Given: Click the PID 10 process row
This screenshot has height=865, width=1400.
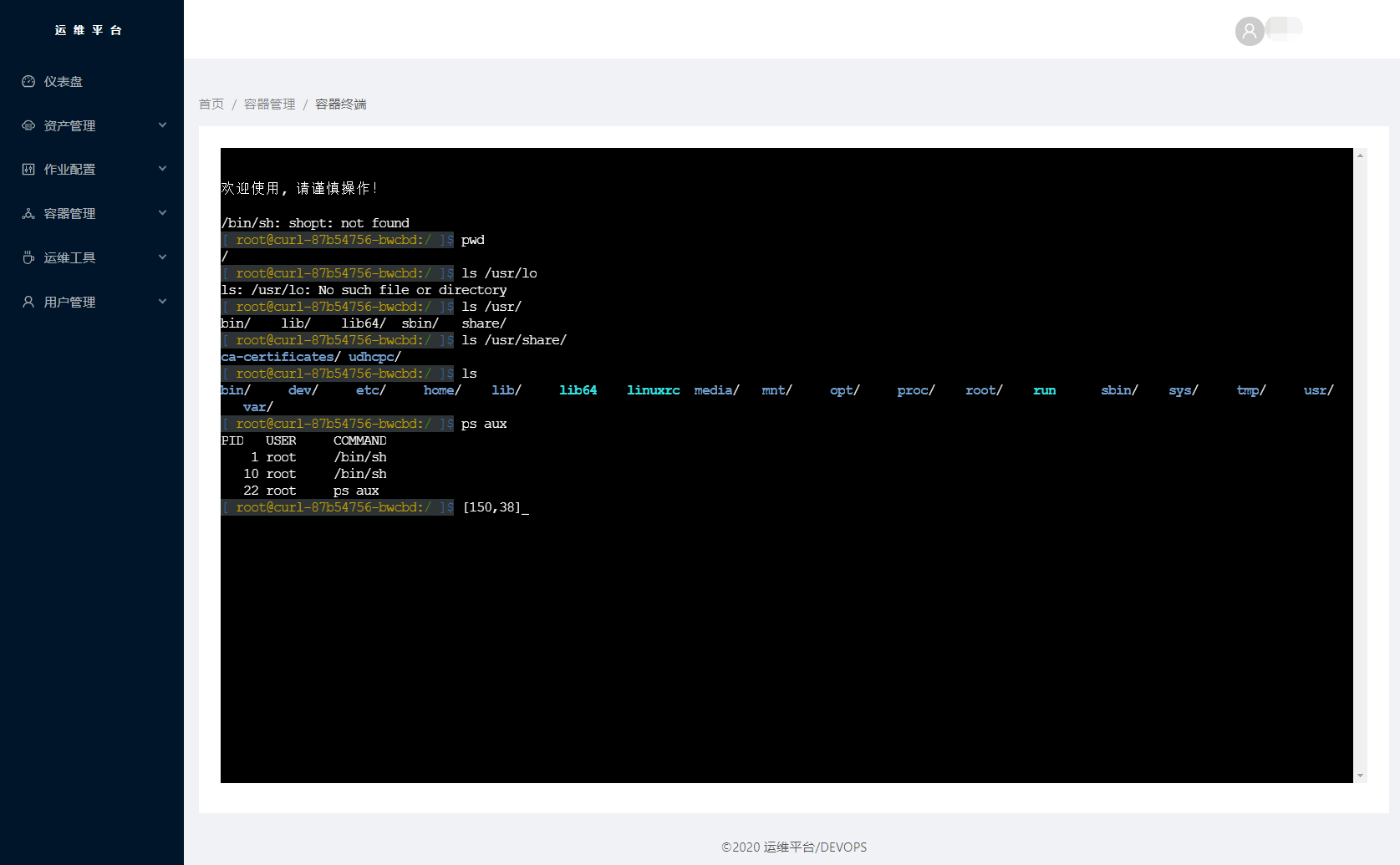Looking at the screenshot, I should click(x=315, y=474).
